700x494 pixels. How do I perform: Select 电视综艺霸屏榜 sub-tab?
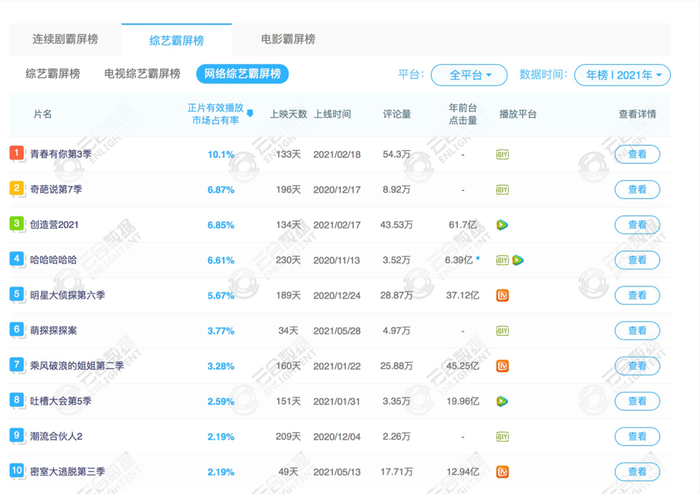point(142,74)
